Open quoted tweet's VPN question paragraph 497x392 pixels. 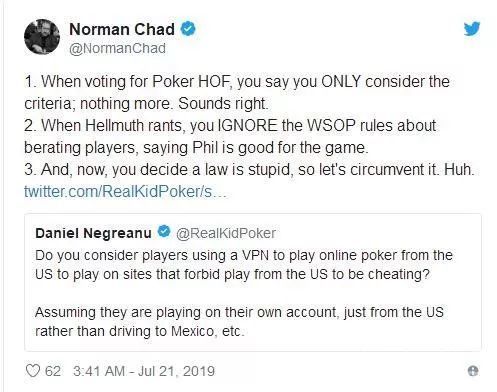(x=244, y=265)
